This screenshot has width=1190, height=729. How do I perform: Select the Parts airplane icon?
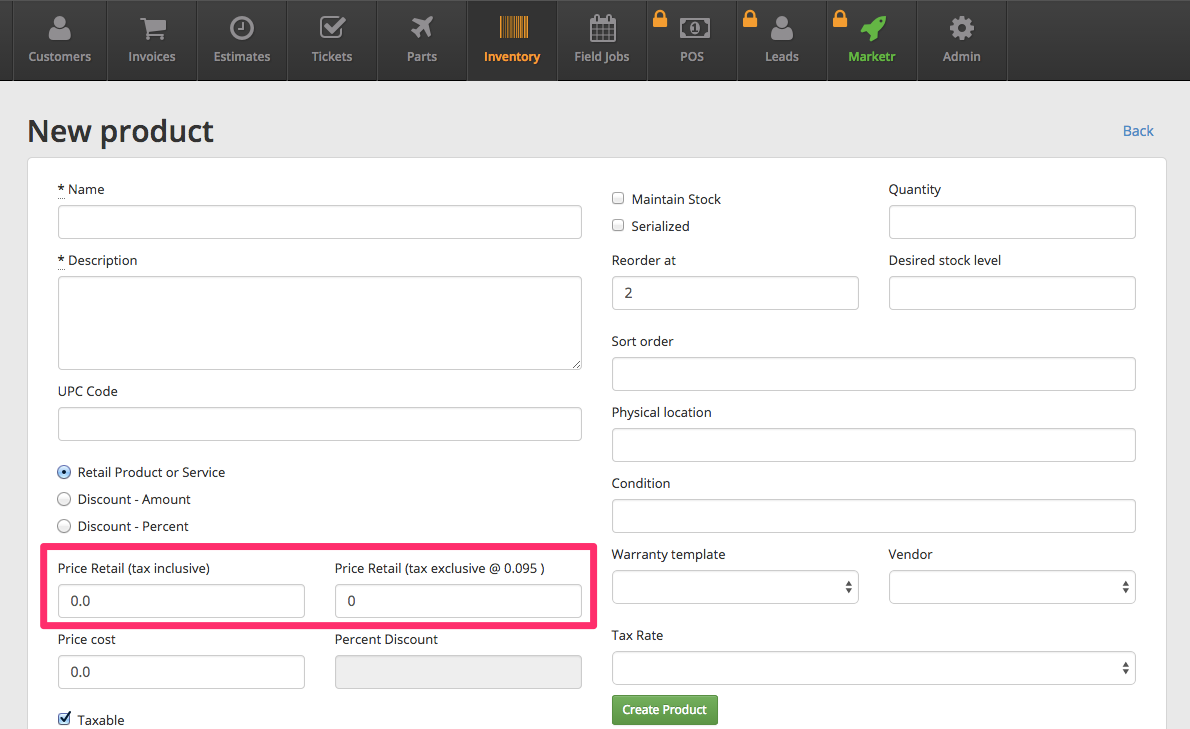422,28
